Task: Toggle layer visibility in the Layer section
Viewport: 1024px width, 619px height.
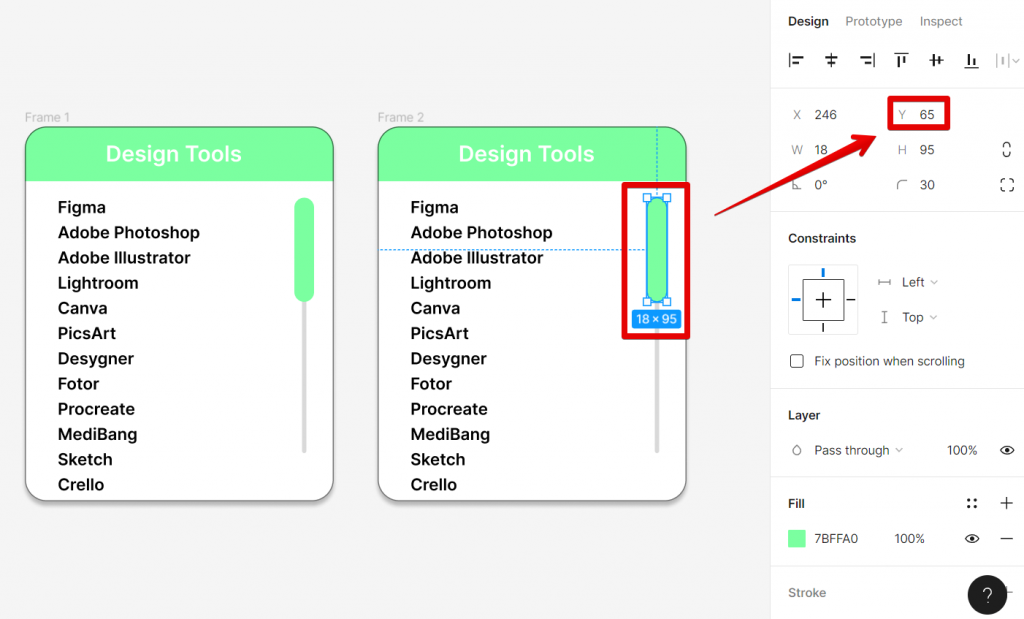Action: point(1007,450)
